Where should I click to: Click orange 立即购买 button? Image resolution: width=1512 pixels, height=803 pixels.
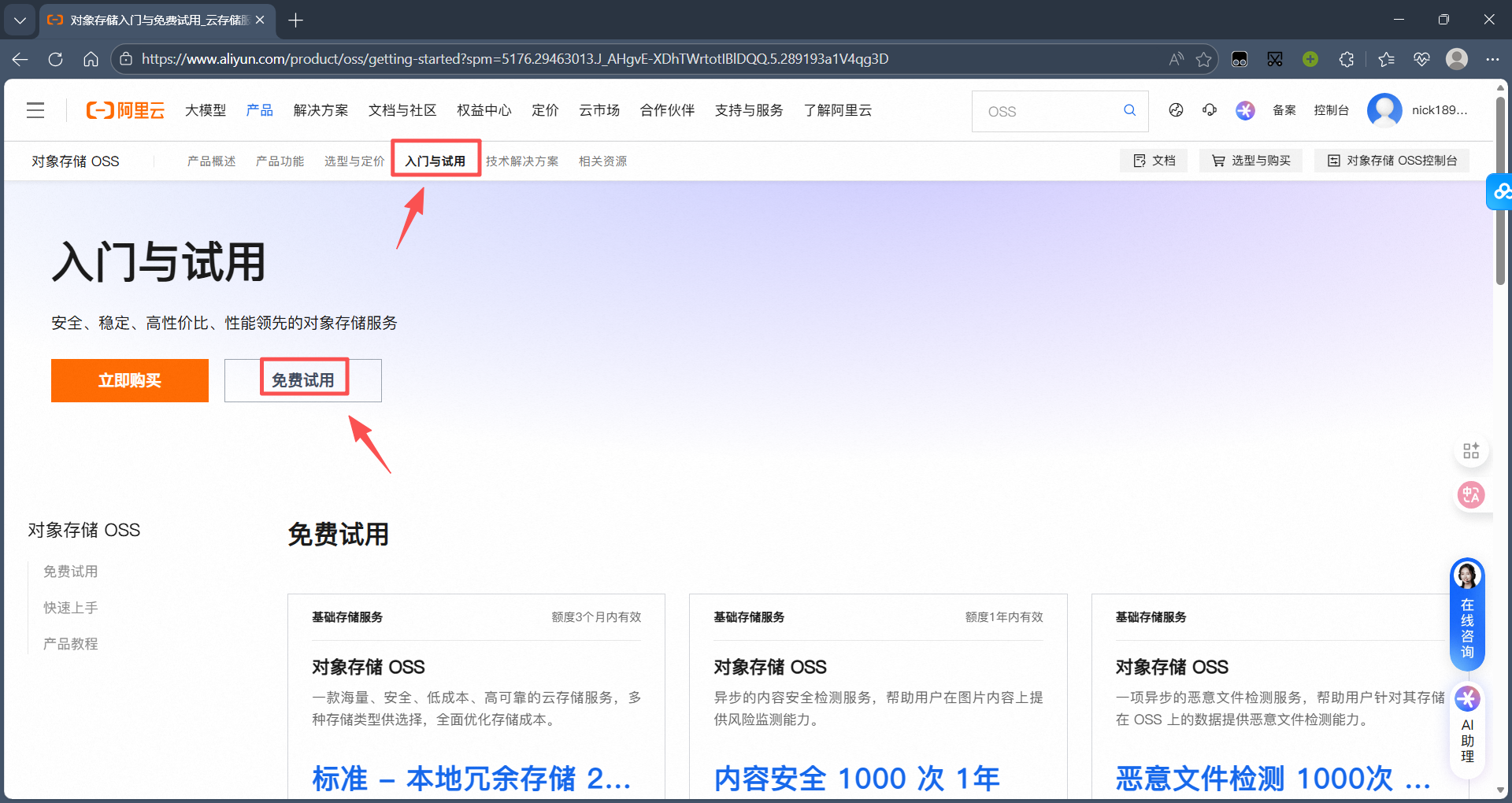(130, 381)
